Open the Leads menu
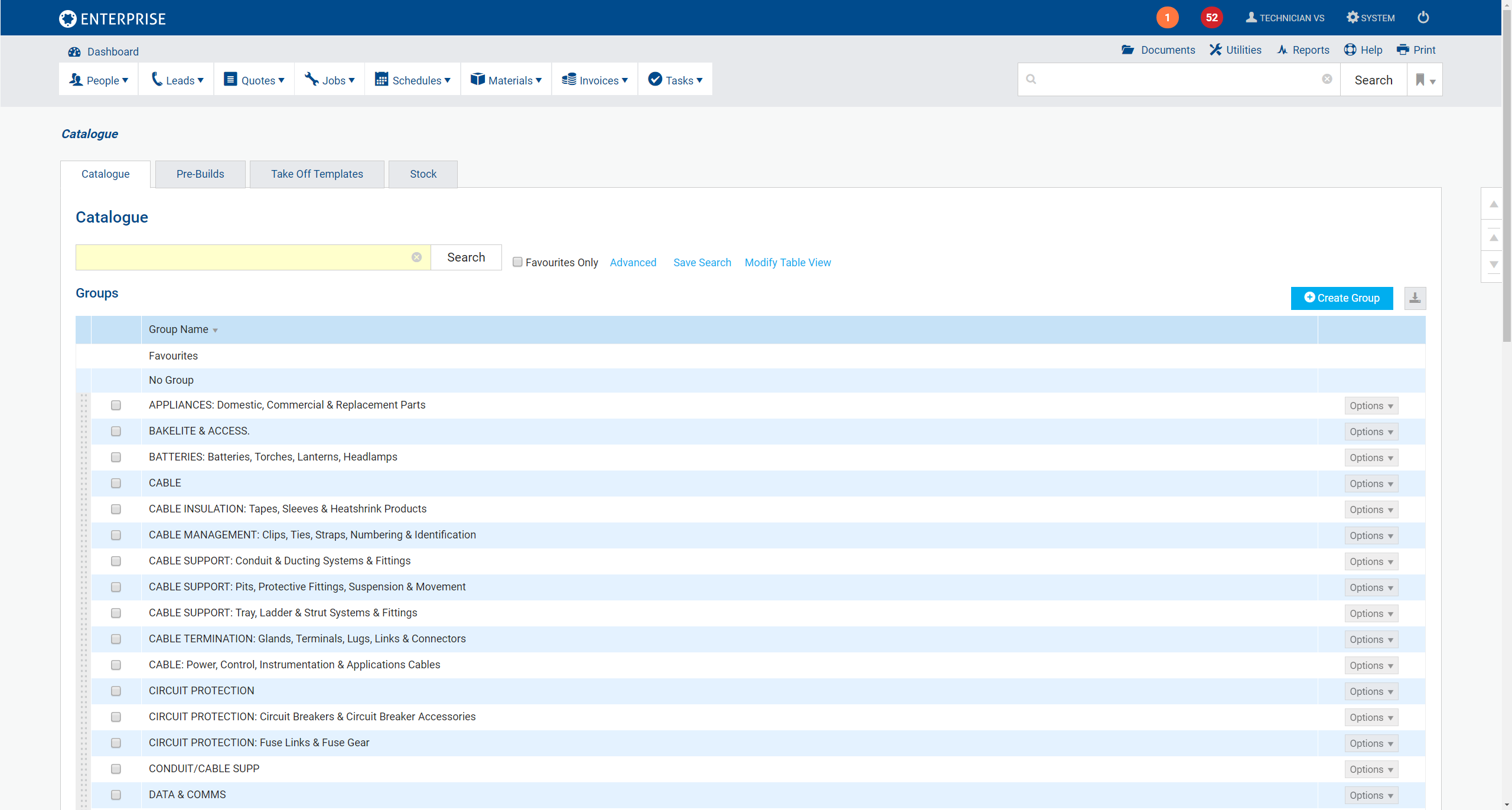1512x810 pixels. pos(178,80)
